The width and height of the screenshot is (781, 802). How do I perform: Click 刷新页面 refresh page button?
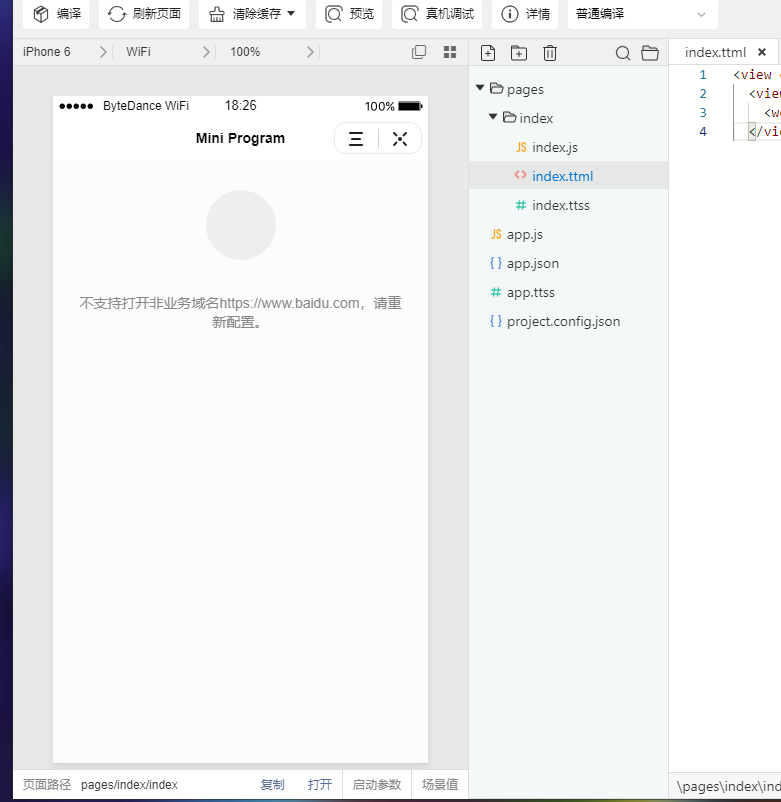144,14
